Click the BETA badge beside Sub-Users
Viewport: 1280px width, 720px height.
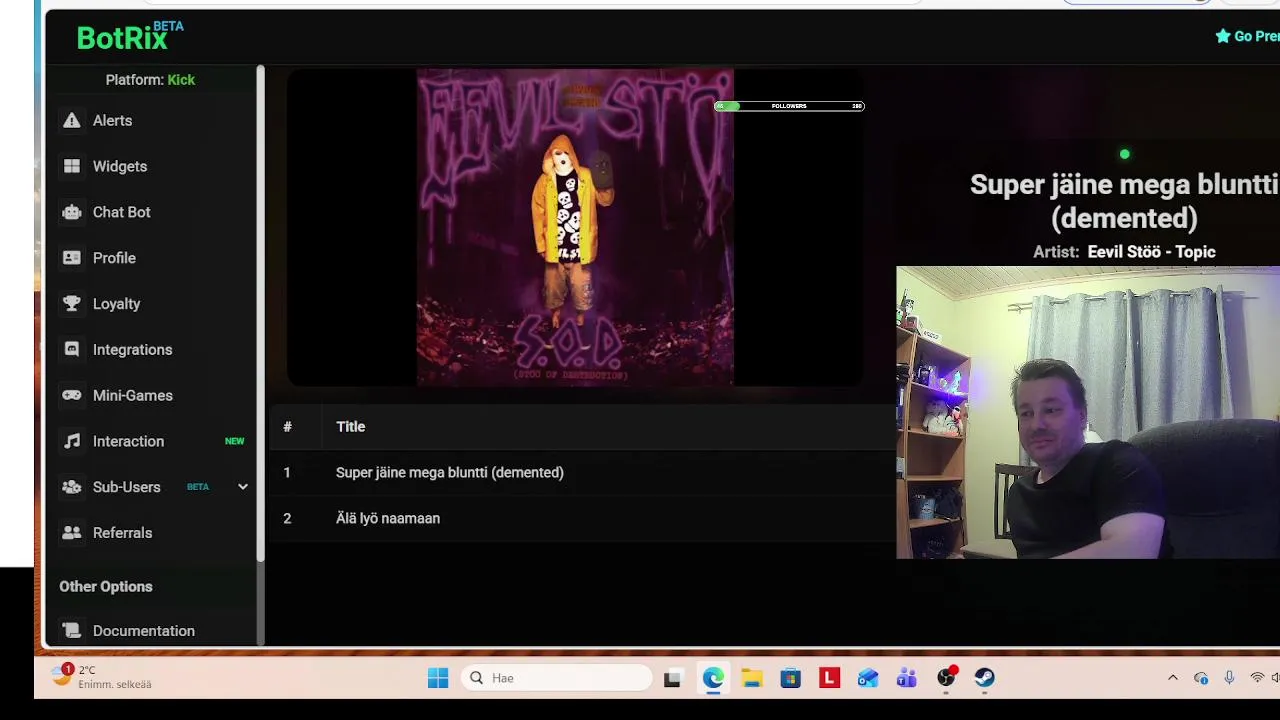(198, 487)
